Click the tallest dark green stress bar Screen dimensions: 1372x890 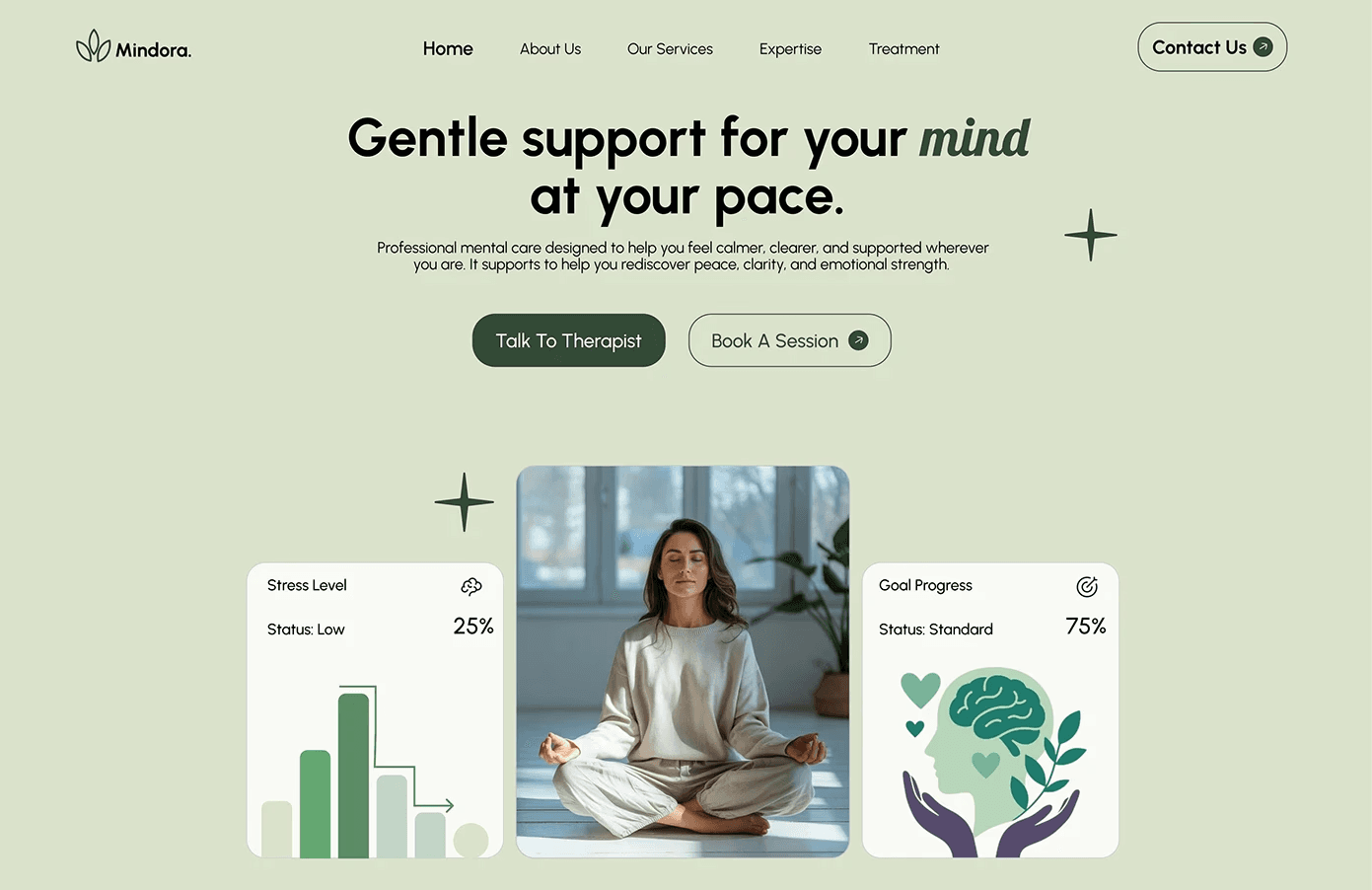(353, 776)
